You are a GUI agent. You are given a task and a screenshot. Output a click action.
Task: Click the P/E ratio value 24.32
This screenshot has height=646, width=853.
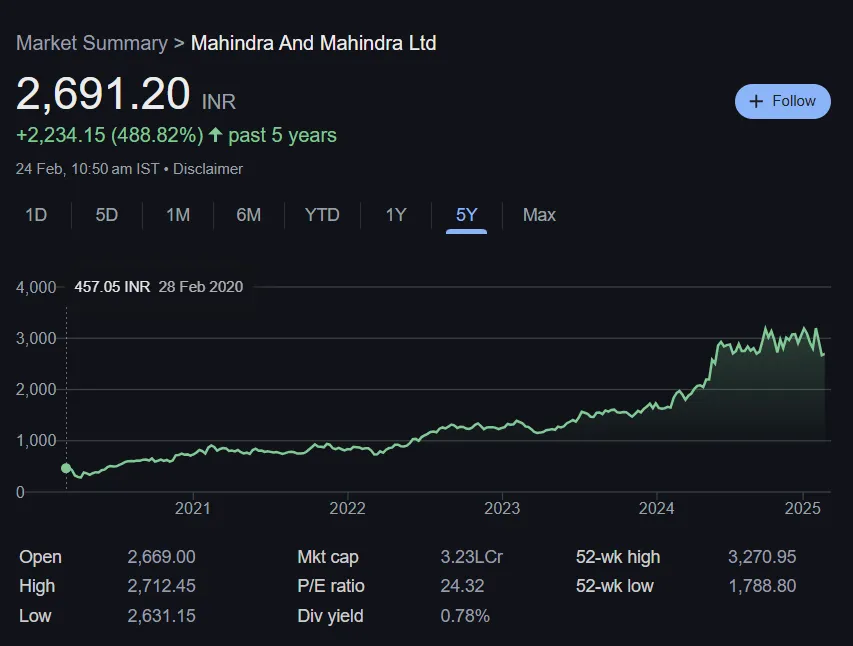(x=462, y=586)
